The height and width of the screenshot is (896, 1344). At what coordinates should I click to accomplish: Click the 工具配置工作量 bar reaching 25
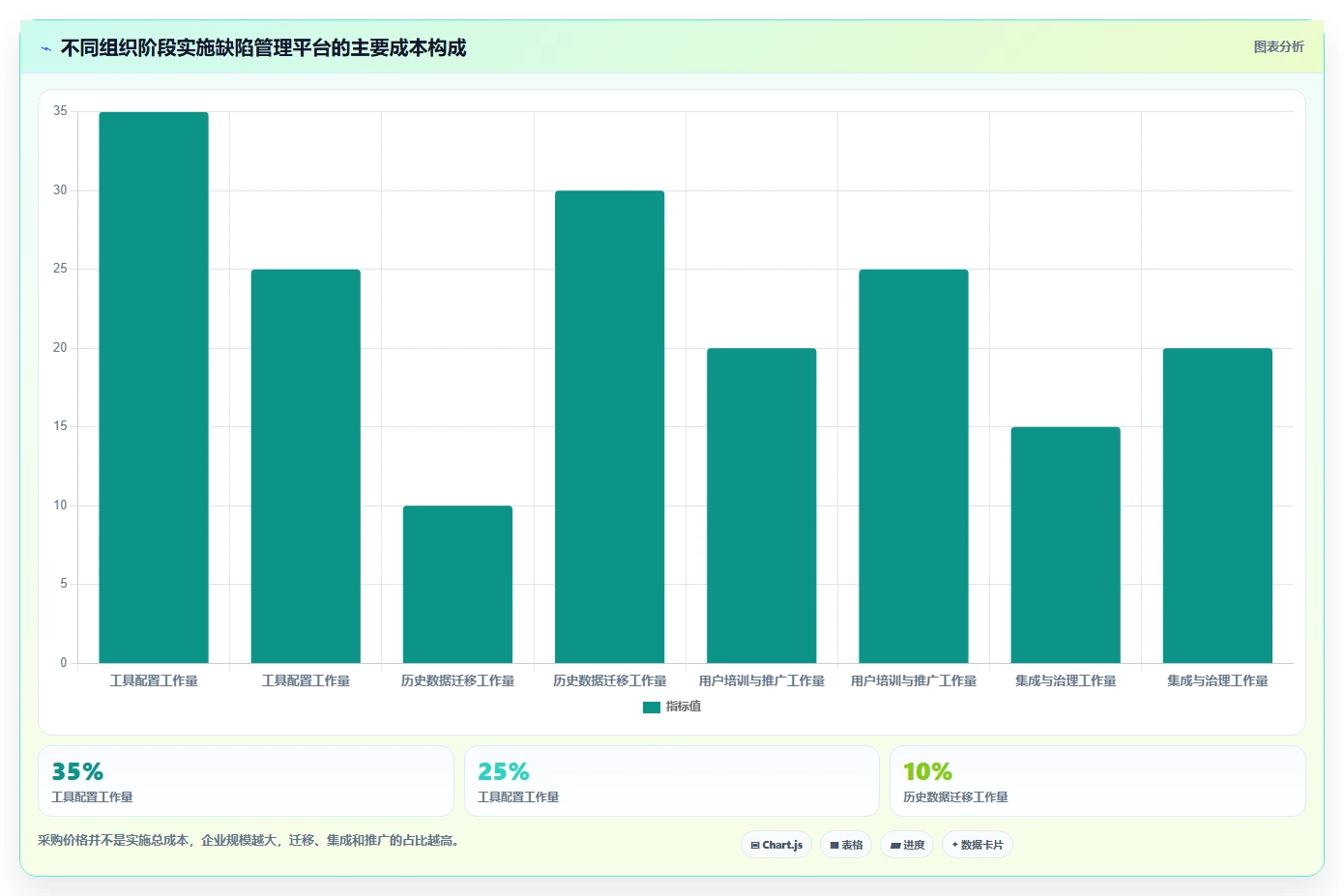[306, 466]
